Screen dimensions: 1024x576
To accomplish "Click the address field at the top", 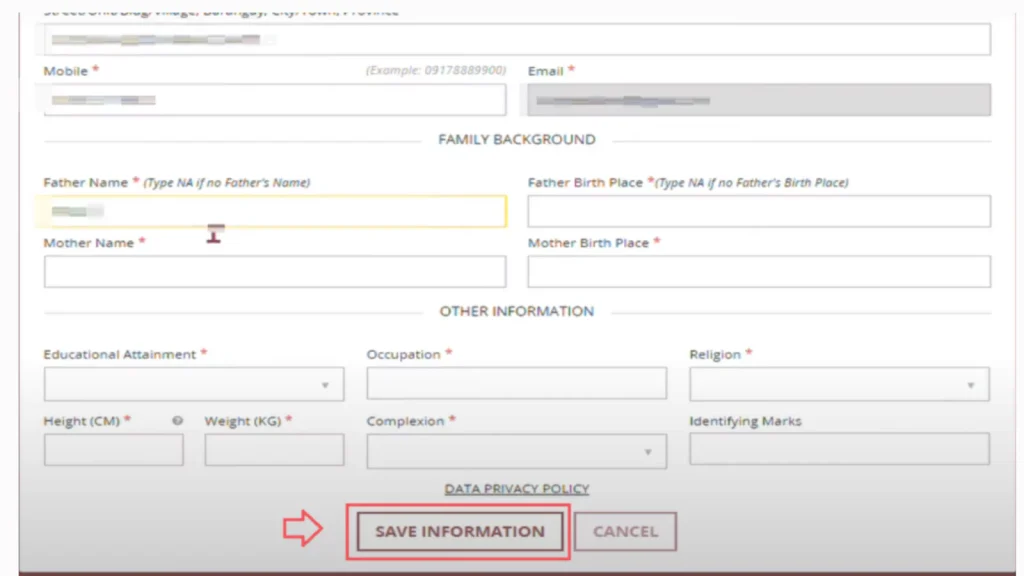I will pyautogui.click(x=516, y=38).
